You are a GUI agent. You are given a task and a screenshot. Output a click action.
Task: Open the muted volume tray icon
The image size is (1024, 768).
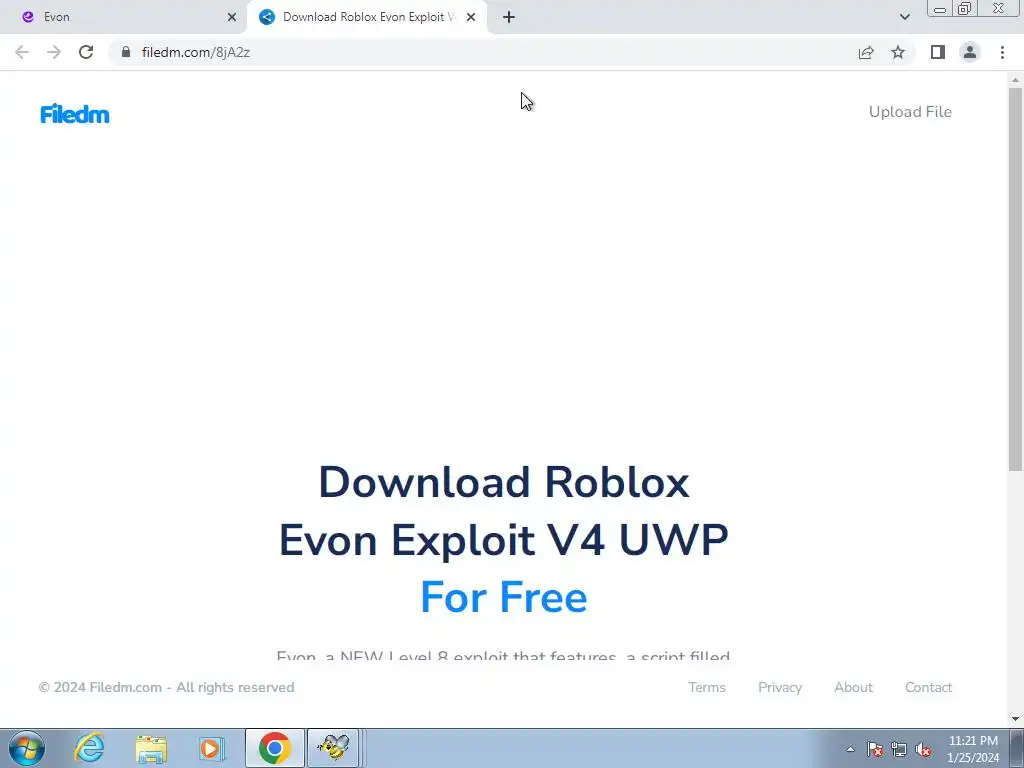click(x=923, y=749)
